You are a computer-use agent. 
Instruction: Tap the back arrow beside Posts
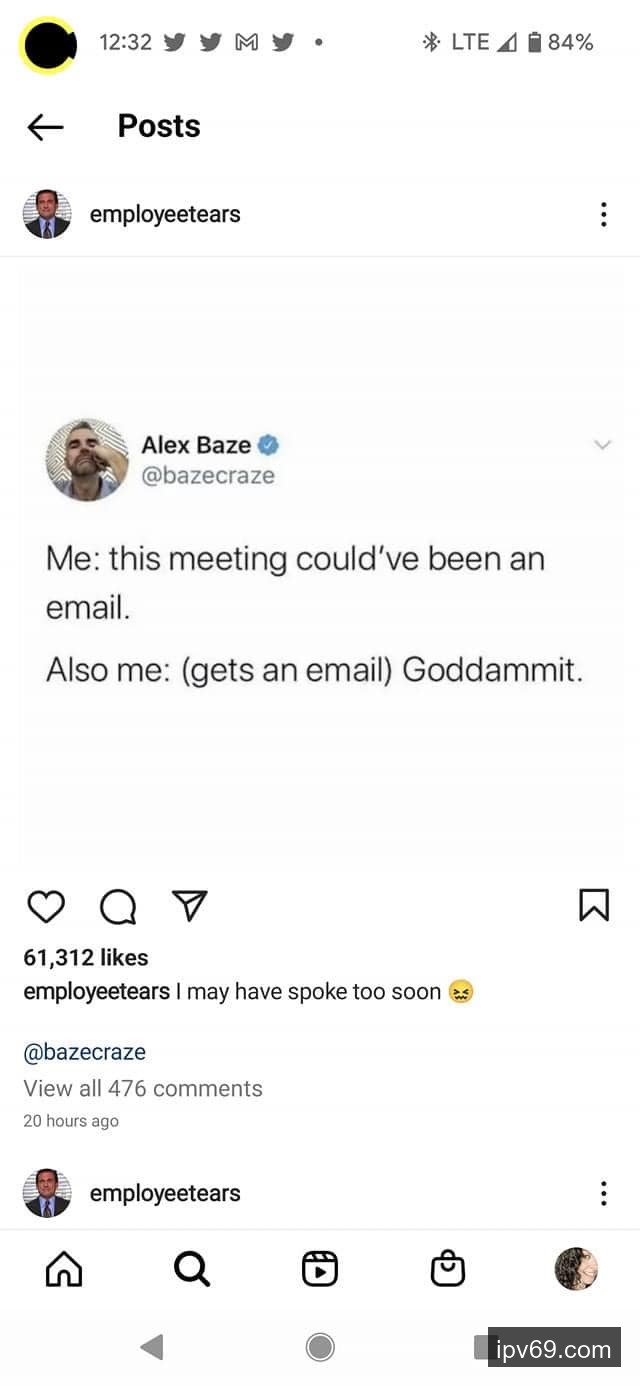(45, 126)
